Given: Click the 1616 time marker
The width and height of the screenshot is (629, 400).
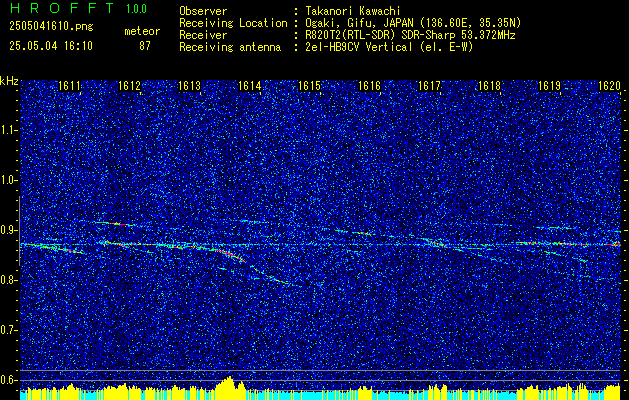Looking at the screenshot, I should [369, 86].
